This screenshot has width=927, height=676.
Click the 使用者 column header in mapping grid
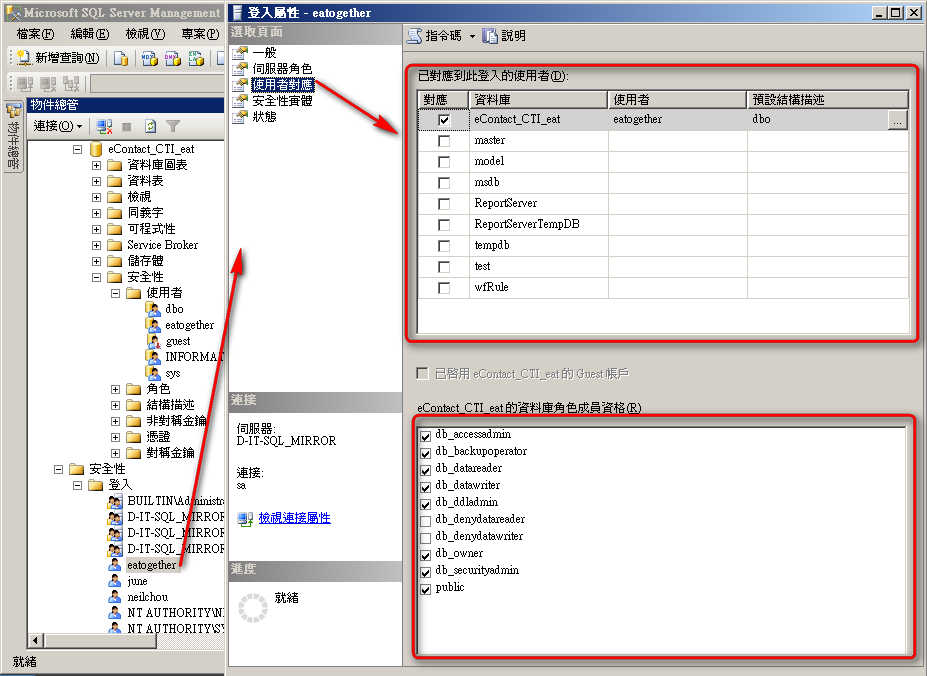[x=678, y=99]
